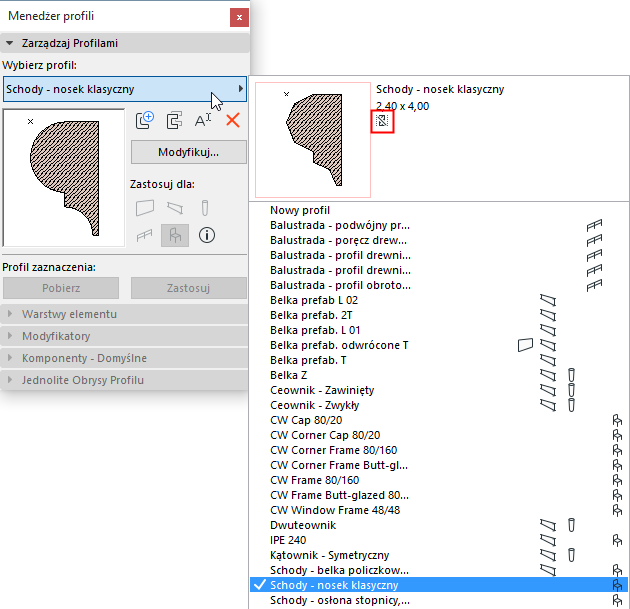
Task: Toggle Beam use under Zastosuj dla
Action: click(x=175, y=208)
